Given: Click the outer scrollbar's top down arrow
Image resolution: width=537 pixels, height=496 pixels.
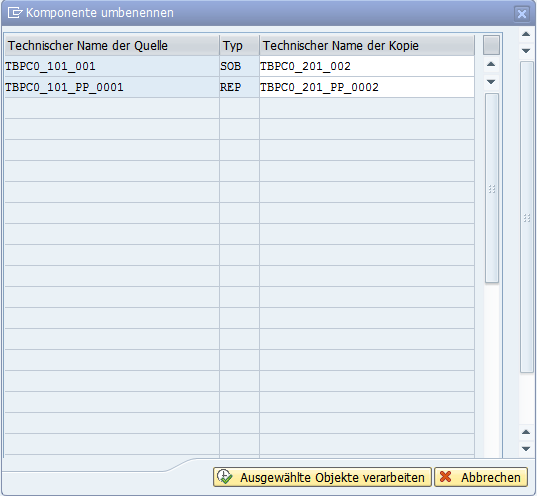Looking at the screenshot, I should pos(526,51).
